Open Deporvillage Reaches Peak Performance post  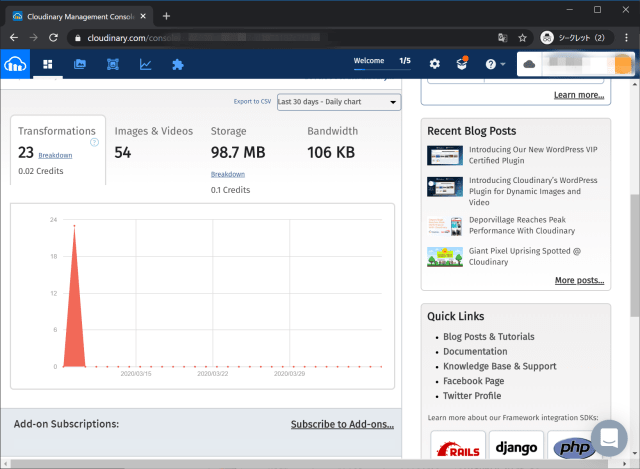pyautogui.click(x=522, y=225)
